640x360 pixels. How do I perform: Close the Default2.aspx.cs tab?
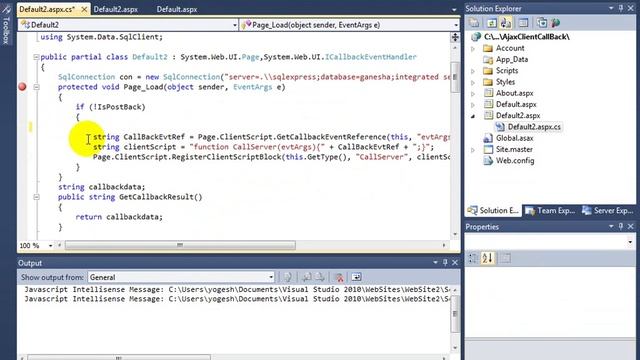[x=84, y=9]
